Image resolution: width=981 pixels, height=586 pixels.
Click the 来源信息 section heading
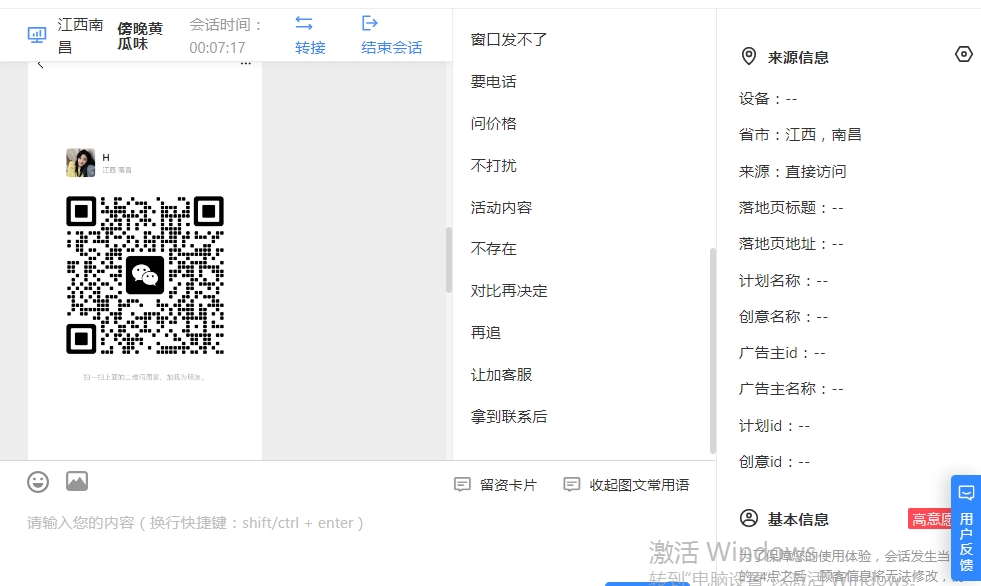click(x=798, y=58)
